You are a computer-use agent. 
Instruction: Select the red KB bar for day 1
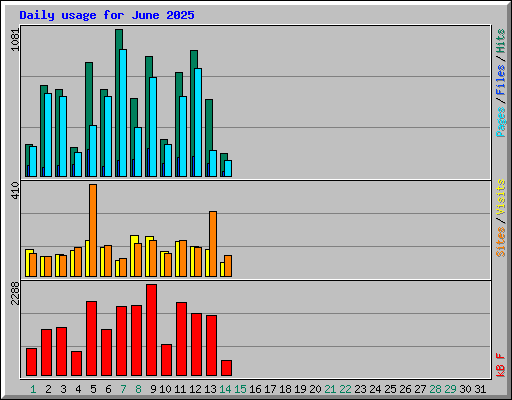(x=31, y=362)
